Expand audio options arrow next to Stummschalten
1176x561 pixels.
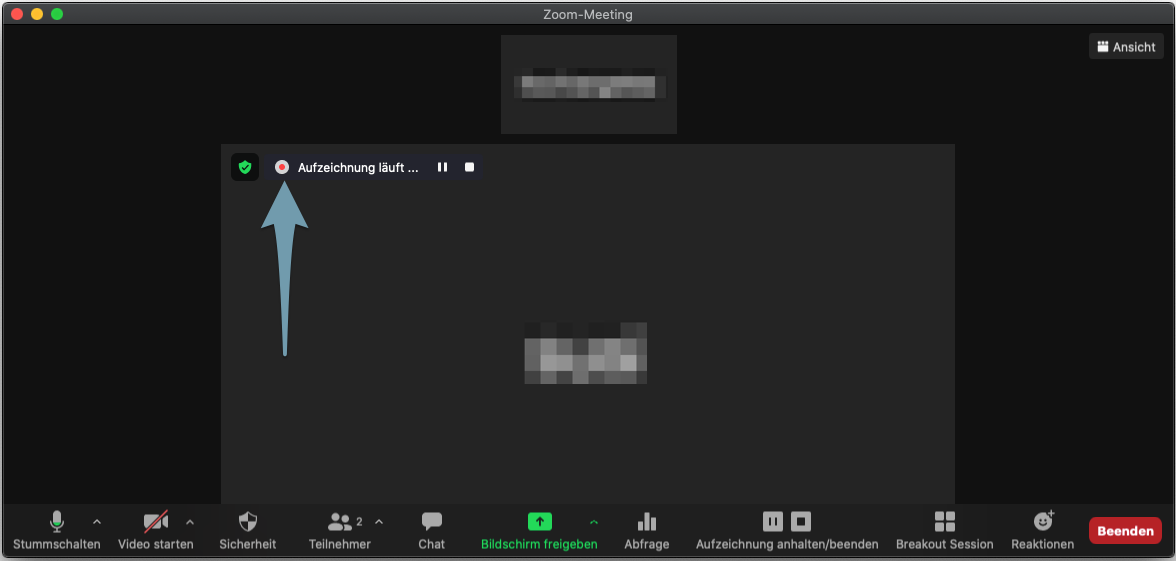tap(97, 522)
